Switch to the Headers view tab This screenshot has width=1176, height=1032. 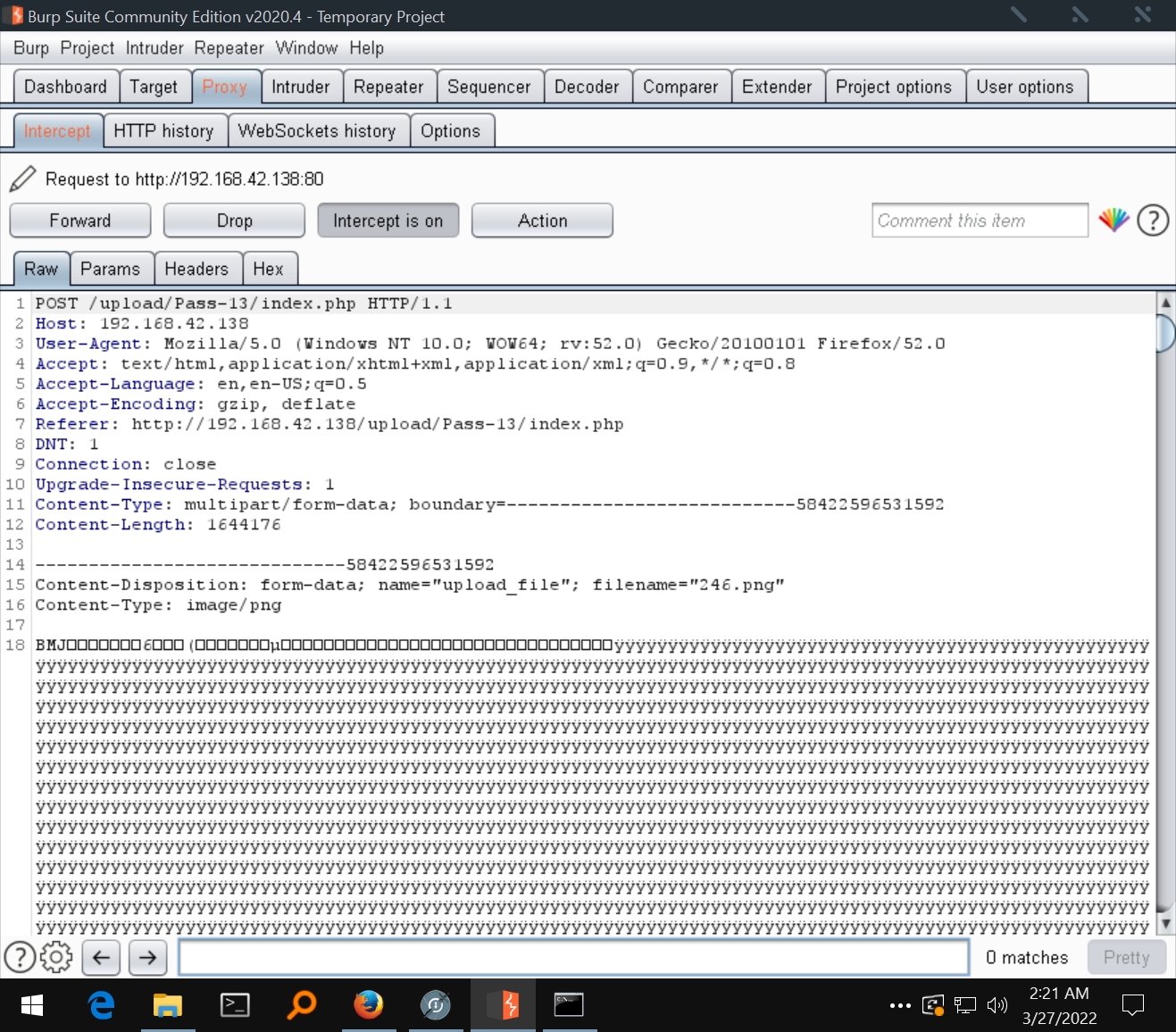click(196, 269)
